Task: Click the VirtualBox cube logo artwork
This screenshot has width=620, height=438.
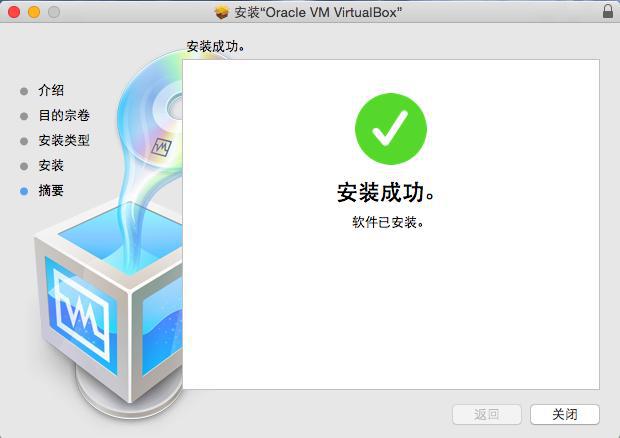Action: 109,304
